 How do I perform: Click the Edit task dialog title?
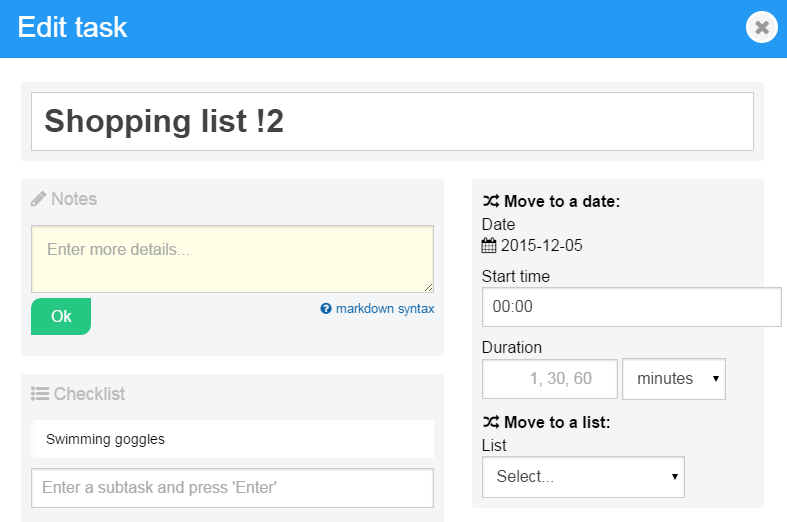click(73, 27)
